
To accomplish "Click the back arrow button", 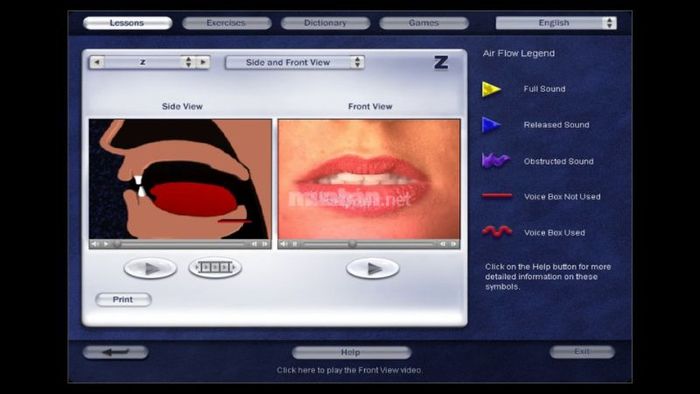I will pyautogui.click(x=116, y=352).
